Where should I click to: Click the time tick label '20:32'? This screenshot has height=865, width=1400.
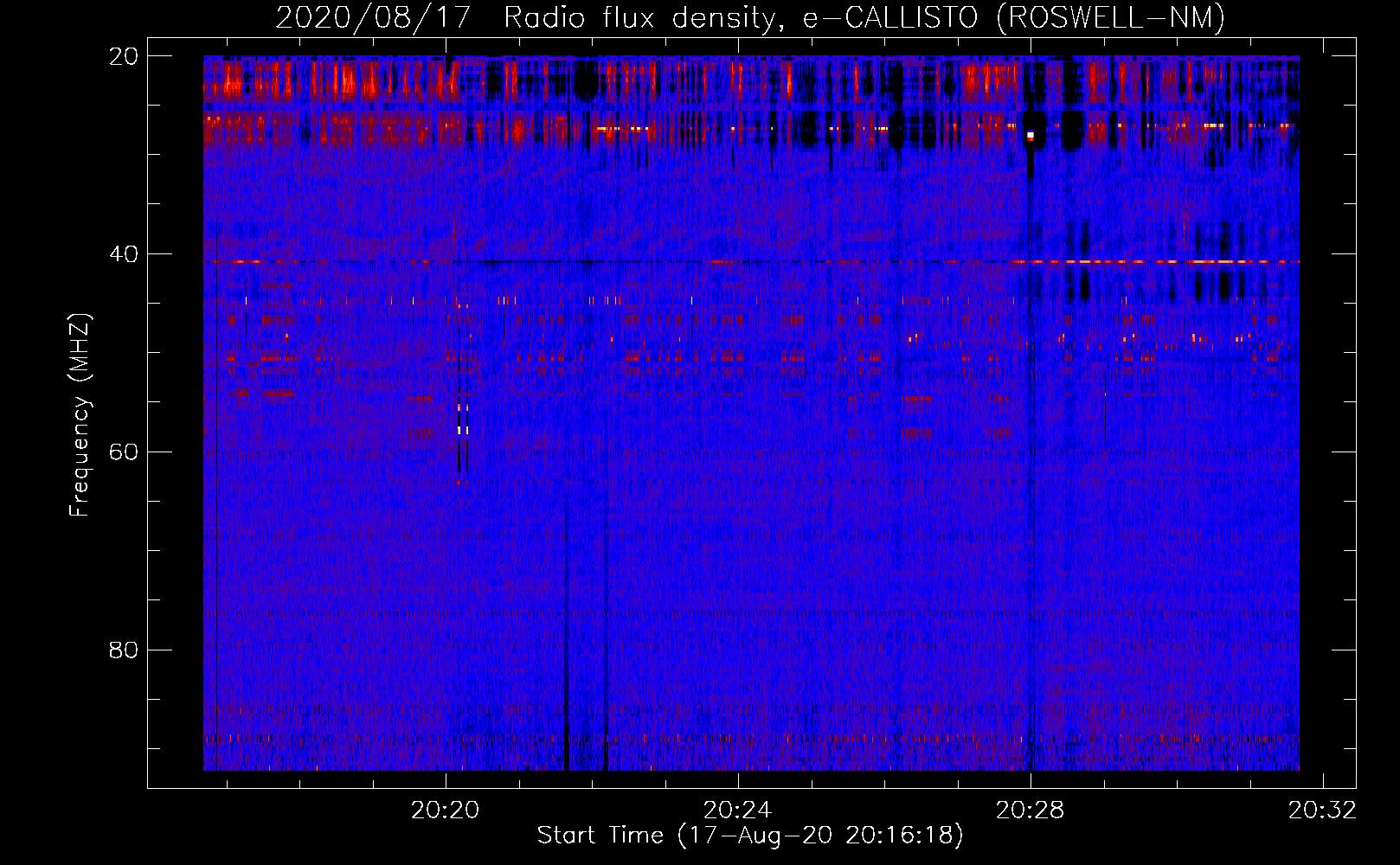[x=1322, y=811]
